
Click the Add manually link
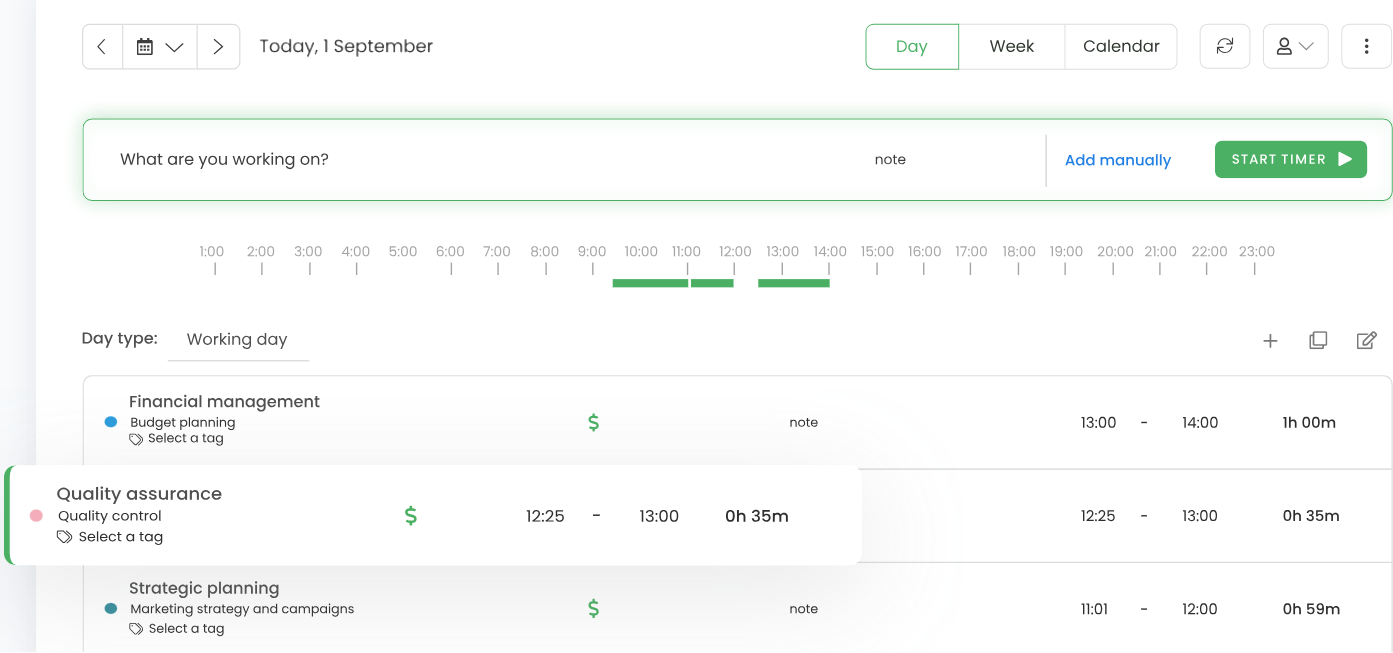pos(1118,160)
